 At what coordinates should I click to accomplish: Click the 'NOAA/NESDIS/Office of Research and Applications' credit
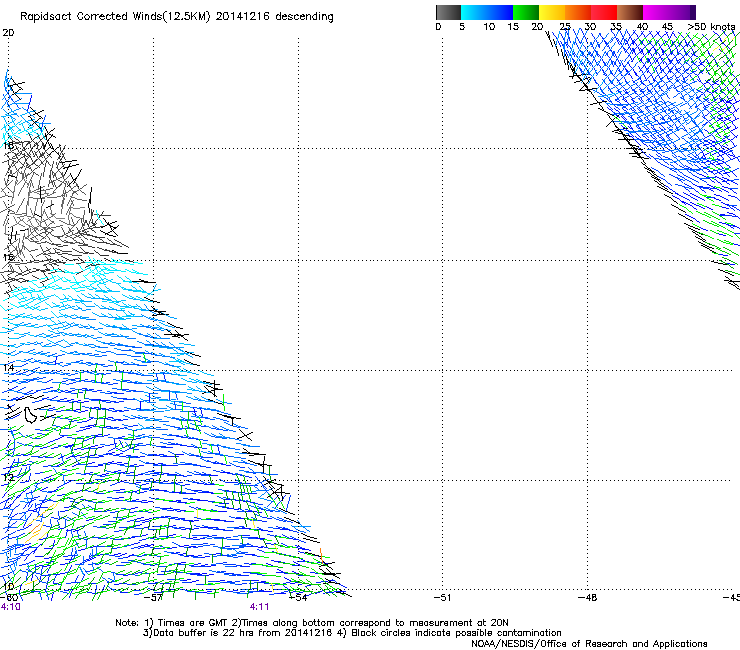589,644
